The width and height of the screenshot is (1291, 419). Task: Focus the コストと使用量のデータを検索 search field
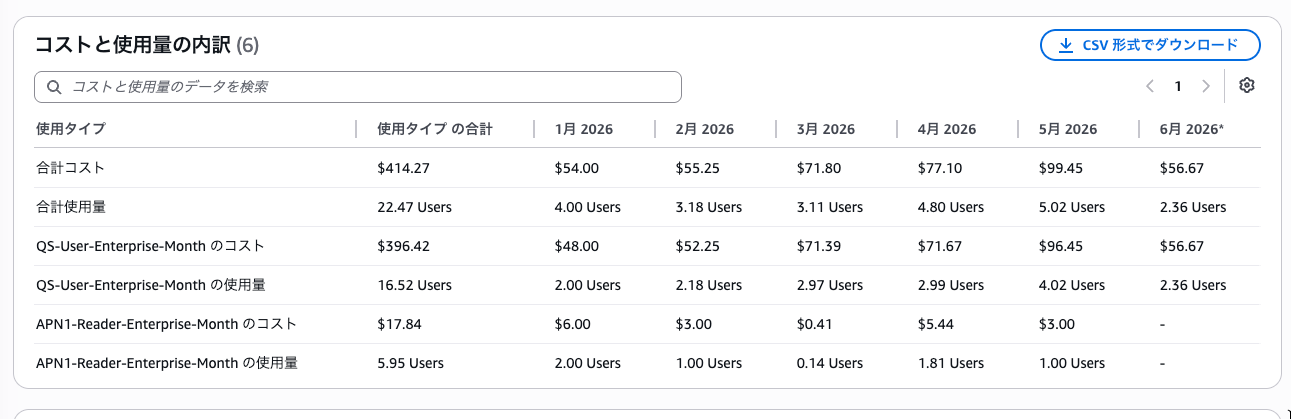pos(358,87)
